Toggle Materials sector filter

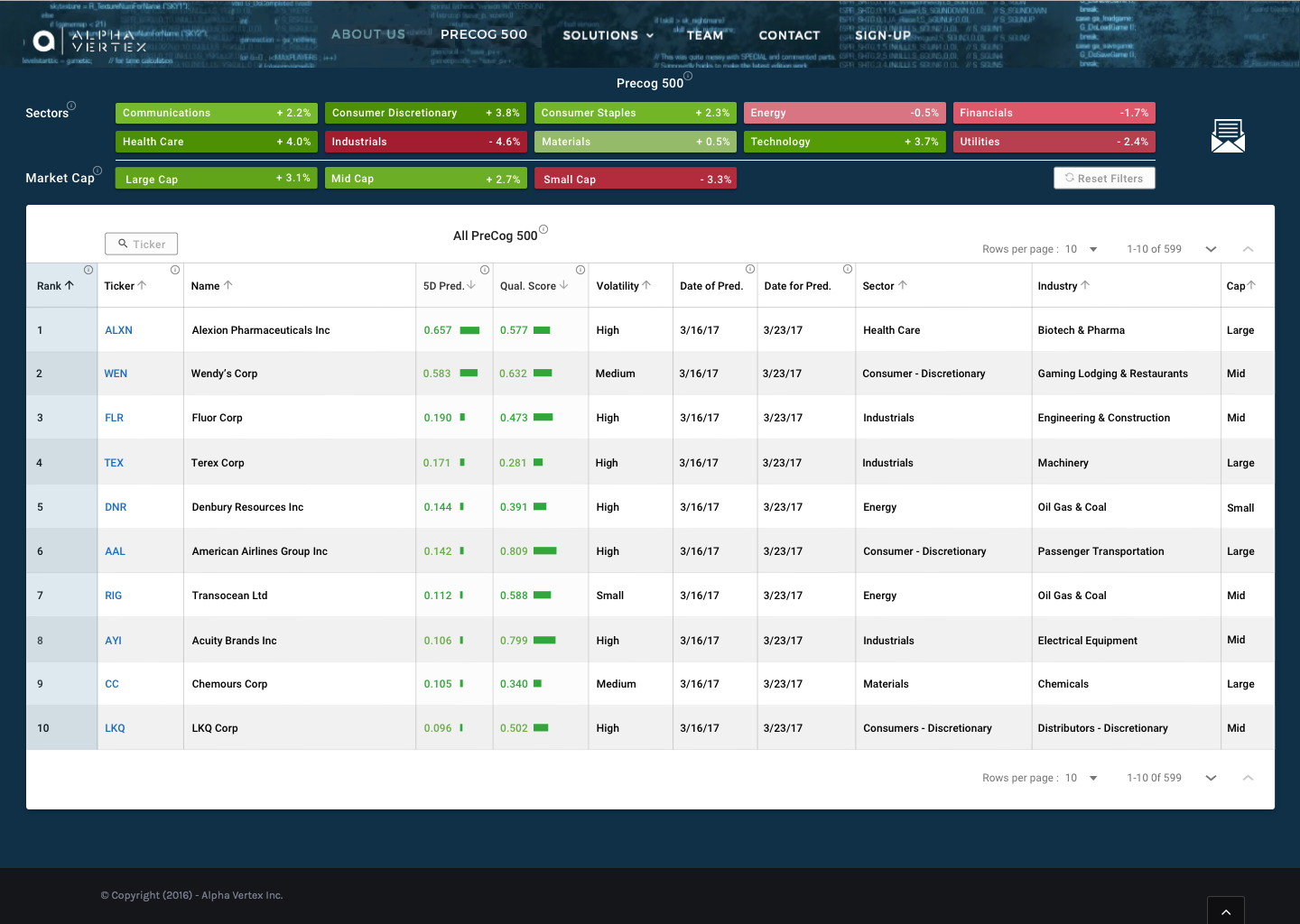click(636, 142)
